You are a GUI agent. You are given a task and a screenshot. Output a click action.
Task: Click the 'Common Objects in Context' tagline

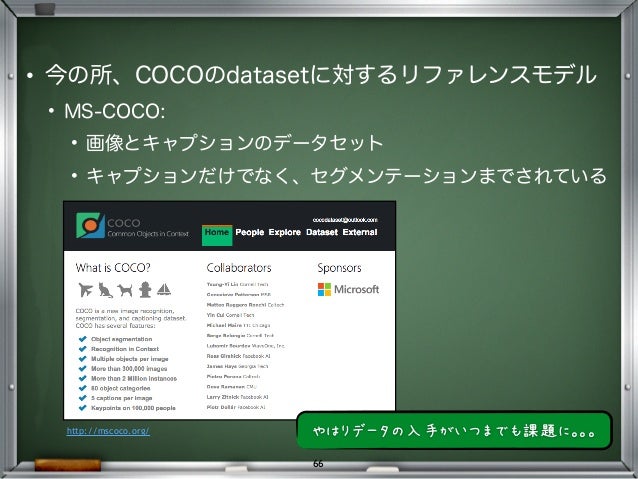[x=148, y=234]
